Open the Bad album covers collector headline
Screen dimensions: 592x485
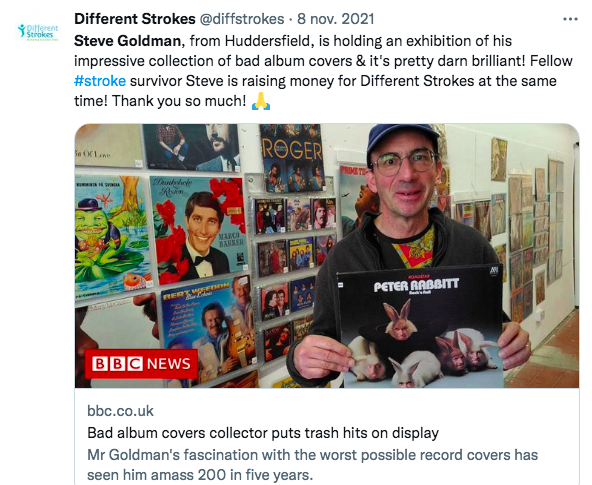click(x=263, y=433)
